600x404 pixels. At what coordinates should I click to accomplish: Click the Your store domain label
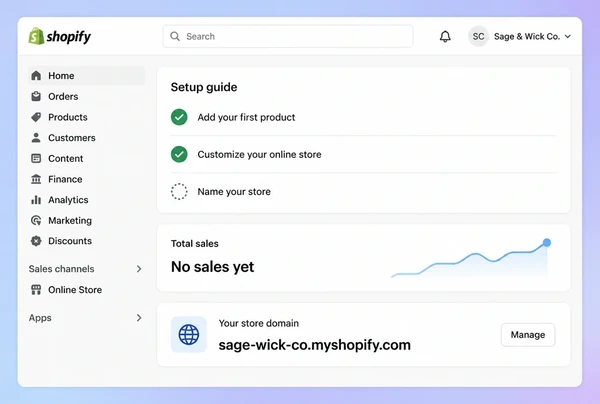259,323
